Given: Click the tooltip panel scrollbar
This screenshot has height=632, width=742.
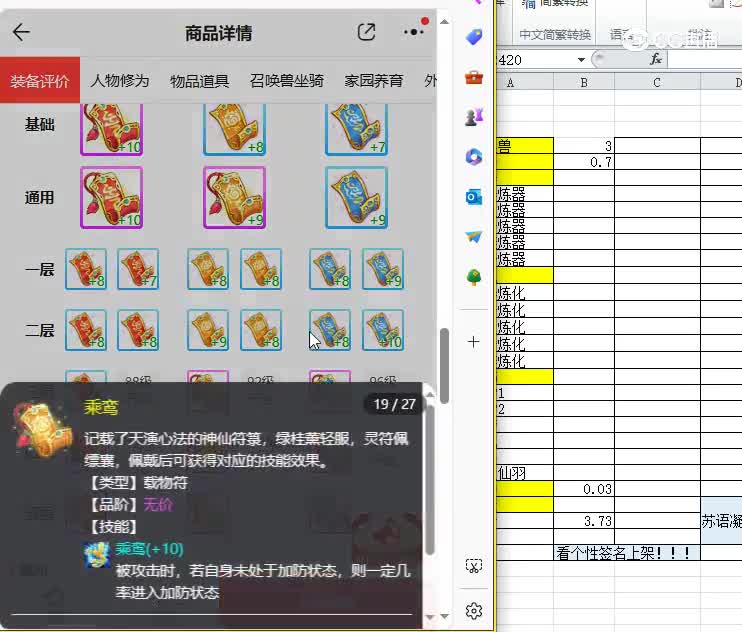Looking at the screenshot, I should point(430,478).
